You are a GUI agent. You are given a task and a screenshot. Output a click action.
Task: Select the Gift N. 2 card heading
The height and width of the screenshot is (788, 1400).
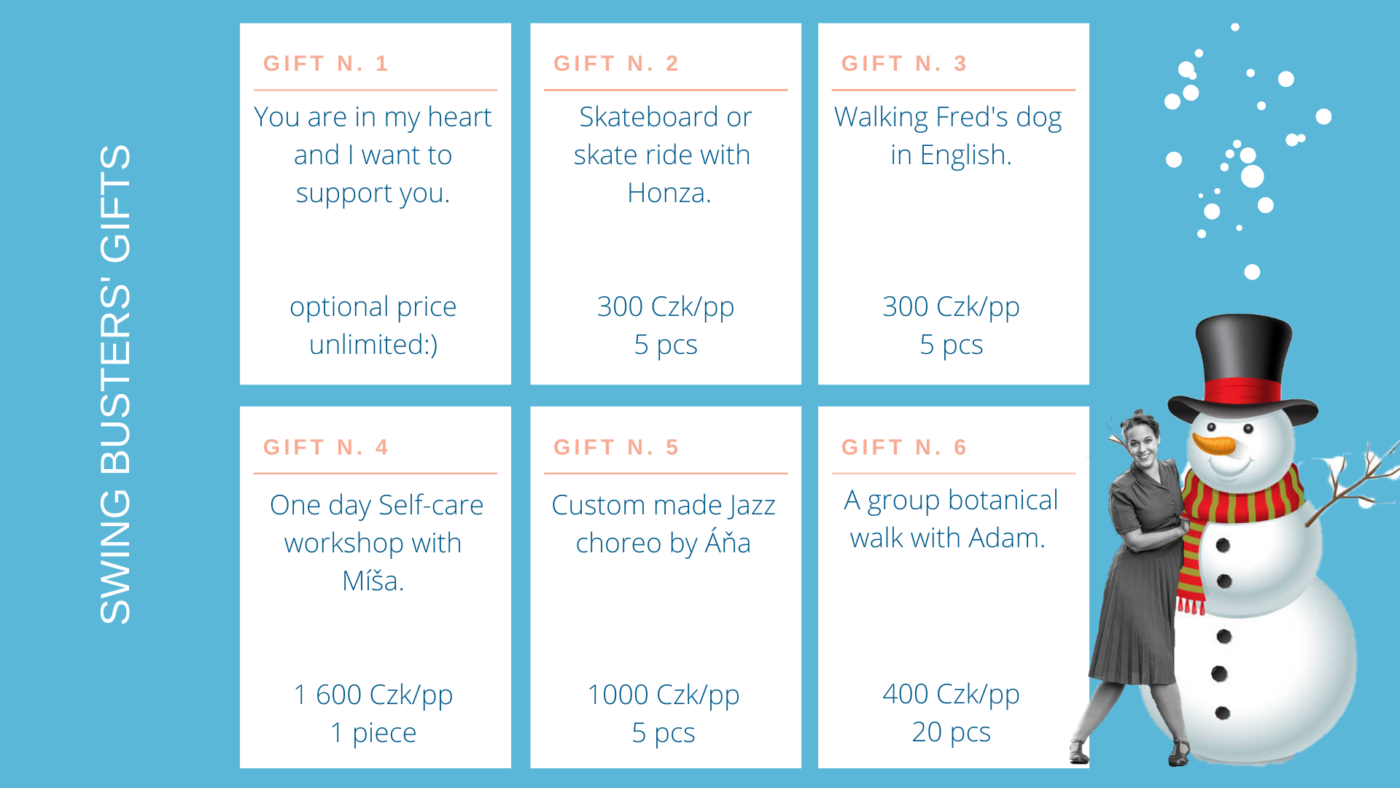click(616, 64)
